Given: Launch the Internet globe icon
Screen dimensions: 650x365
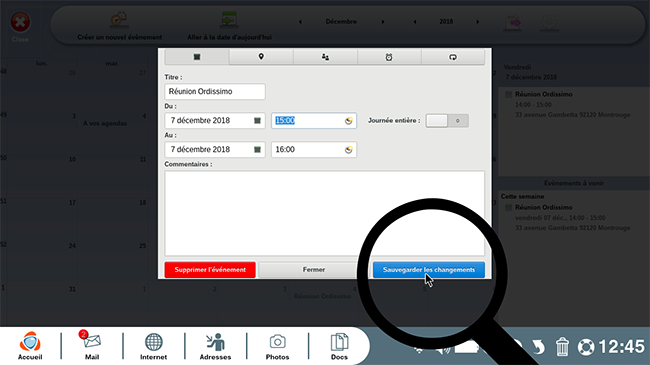Looking at the screenshot, I should click(153, 346).
